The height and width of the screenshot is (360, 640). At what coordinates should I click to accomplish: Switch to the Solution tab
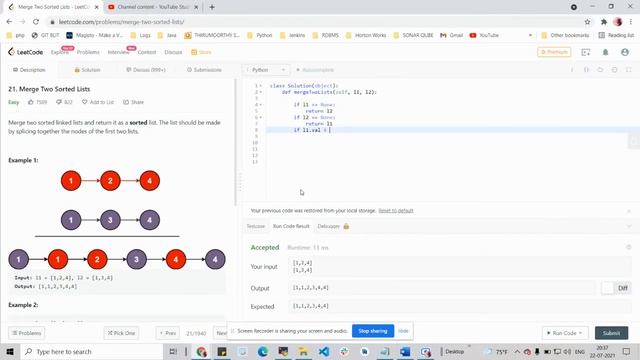[x=87, y=70]
